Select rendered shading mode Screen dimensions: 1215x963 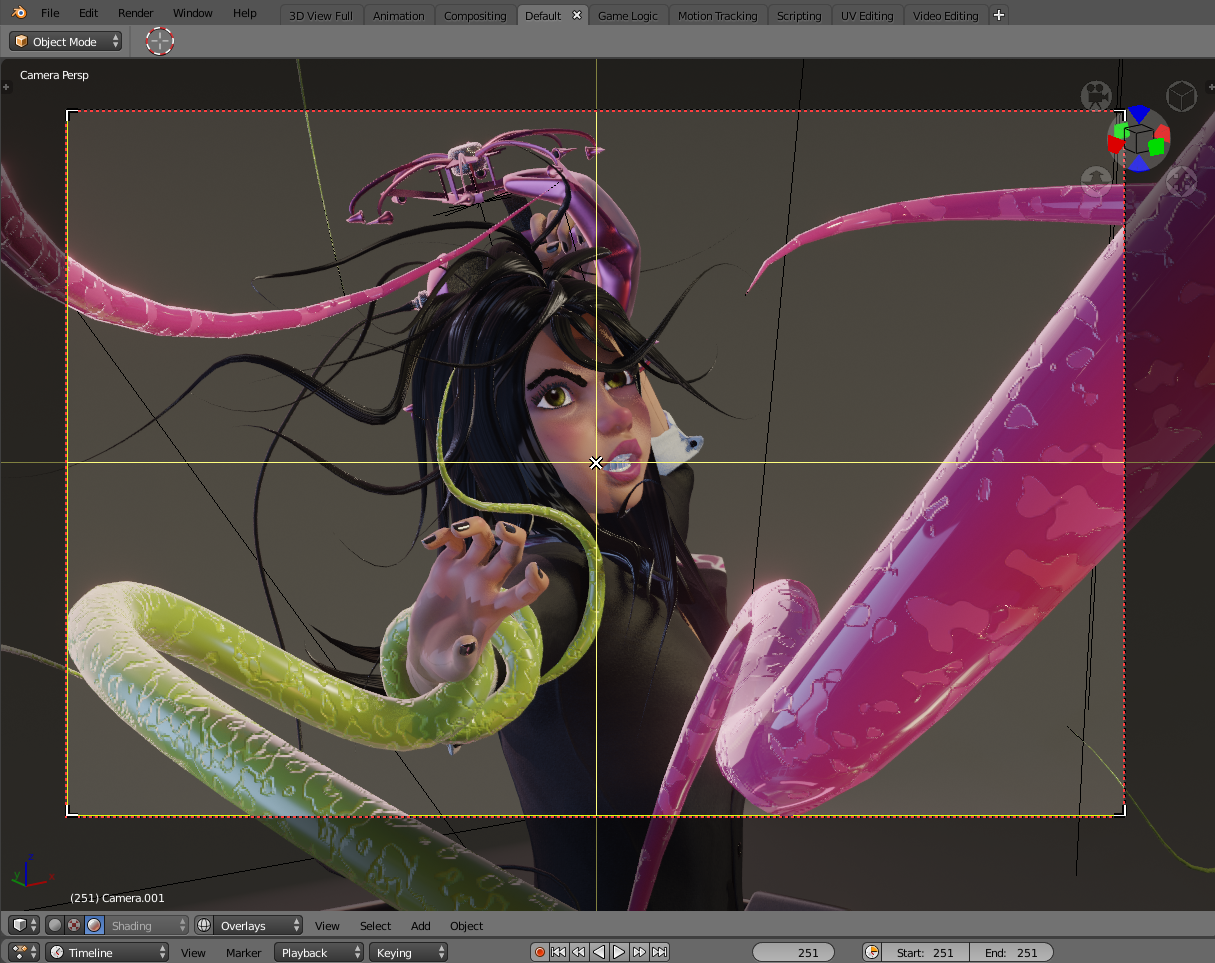coord(93,926)
